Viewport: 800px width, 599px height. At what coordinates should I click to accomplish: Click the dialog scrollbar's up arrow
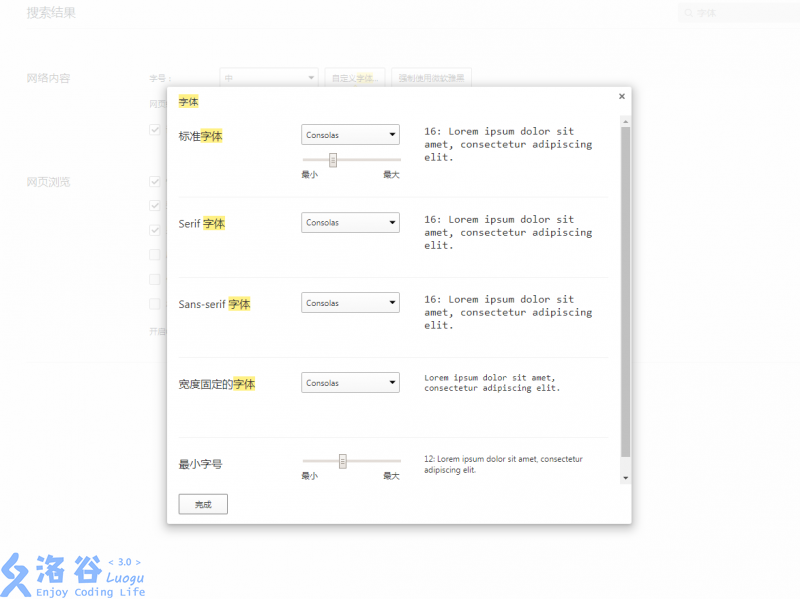click(x=626, y=121)
